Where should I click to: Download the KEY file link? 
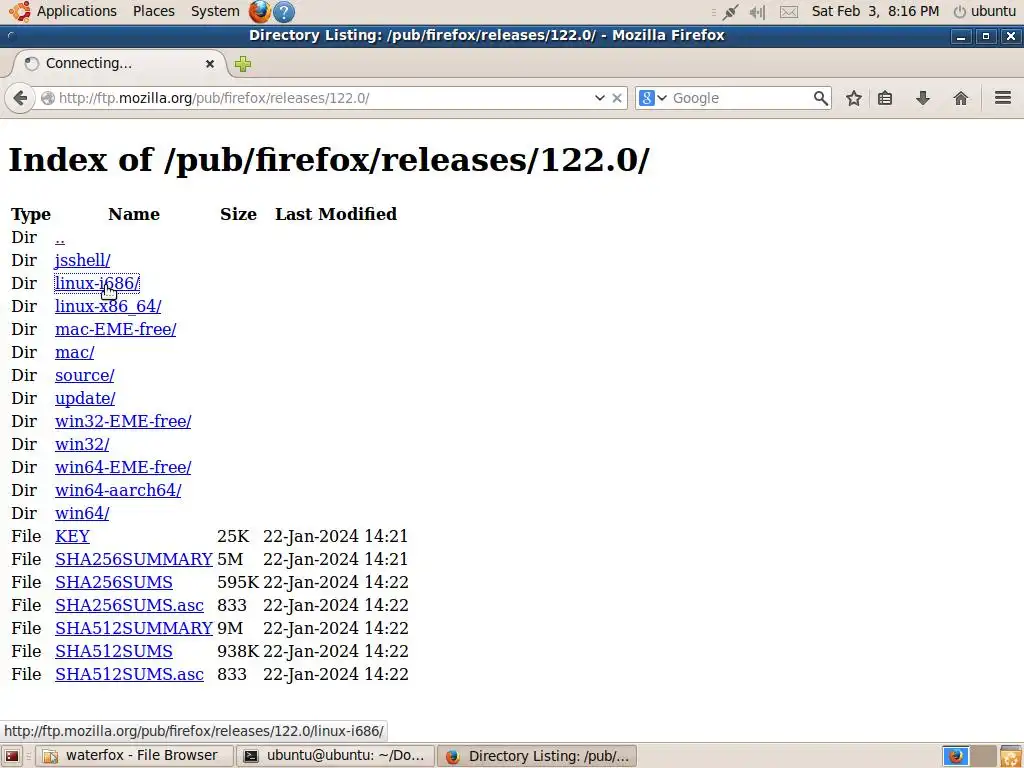tap(72, 536)
